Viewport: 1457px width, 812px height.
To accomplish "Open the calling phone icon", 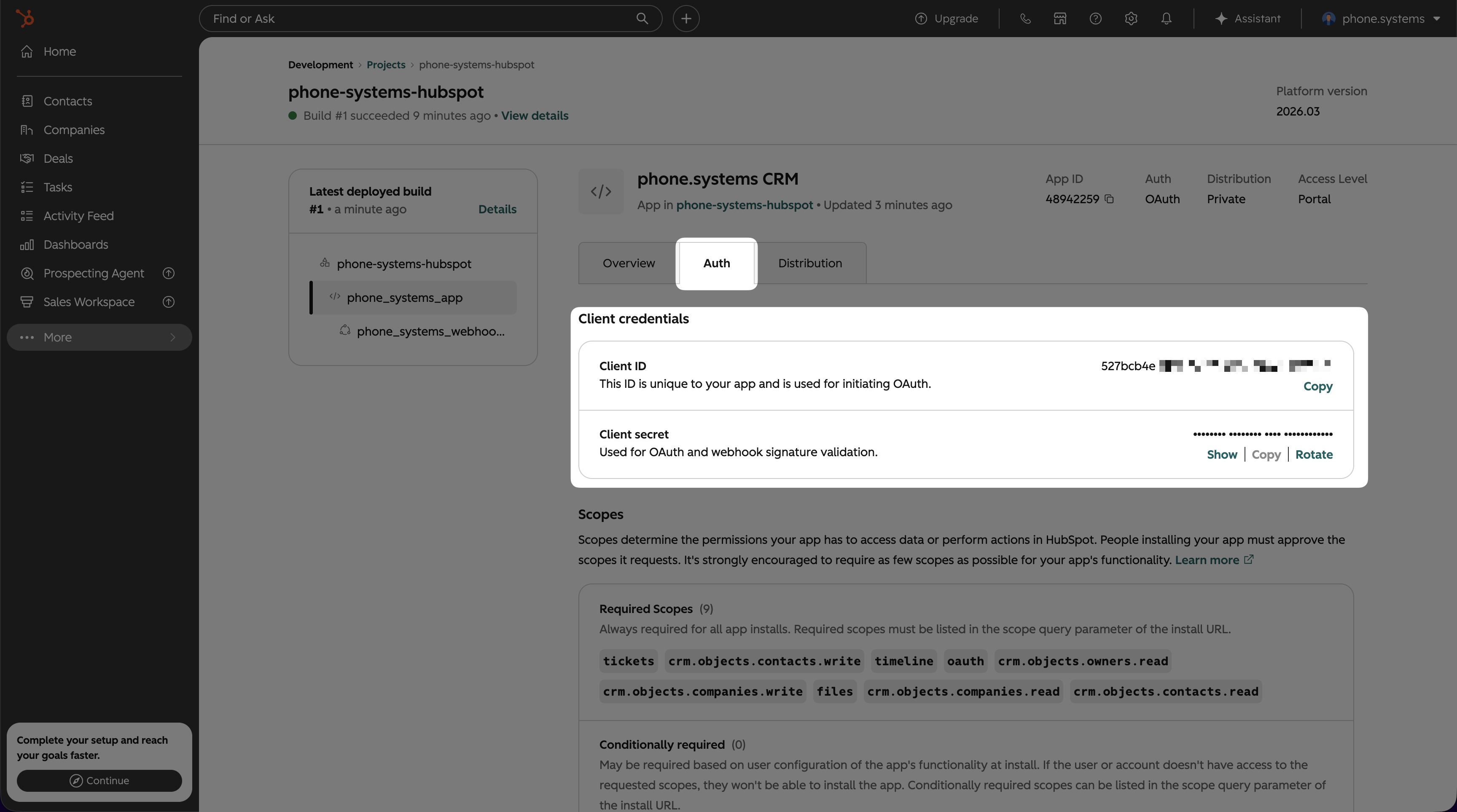I will click(x=1025, y=19).
